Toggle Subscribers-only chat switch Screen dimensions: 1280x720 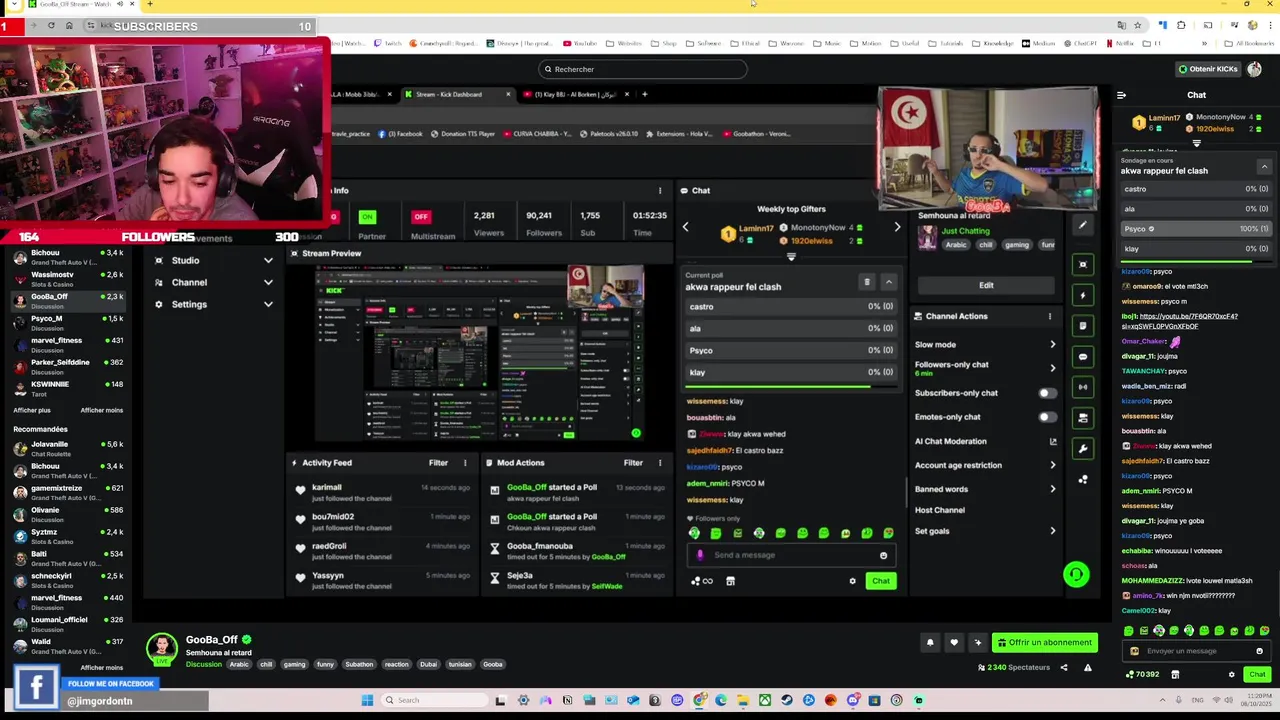tap(1047, 393)
